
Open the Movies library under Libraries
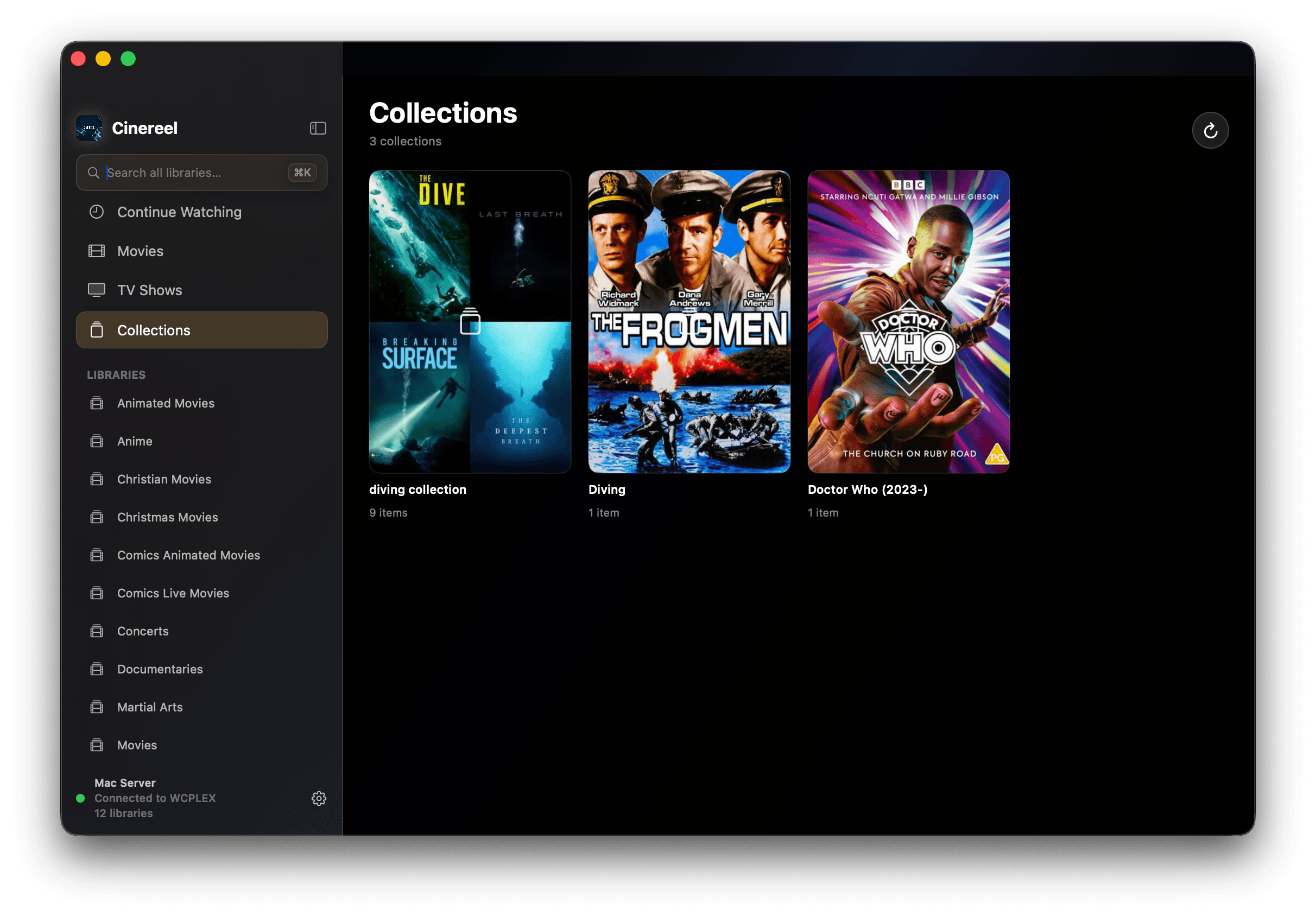(x=202, y=745)
